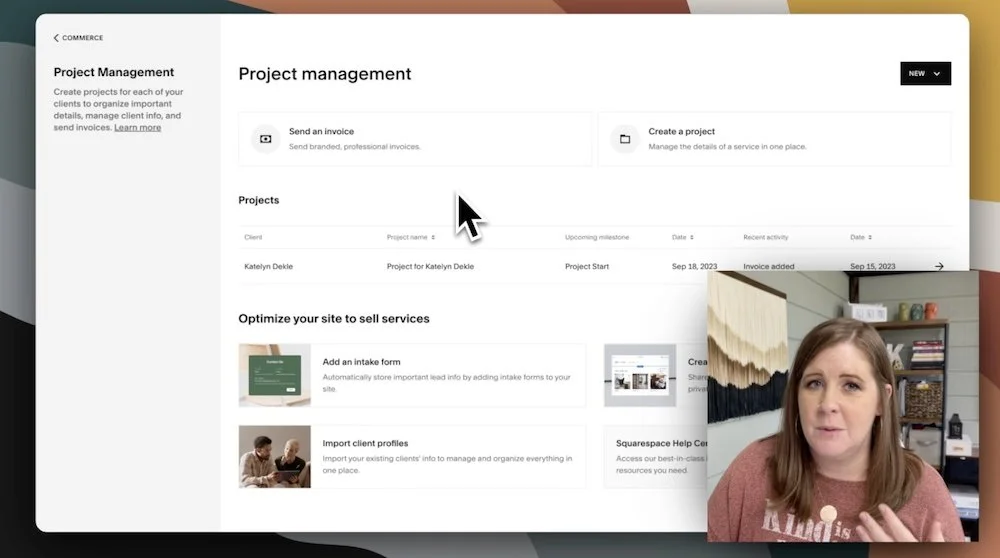The height and width of the screenshot is (558, 1000).
Task: Click Add an intake form title
Action: [x=361, y=362]
